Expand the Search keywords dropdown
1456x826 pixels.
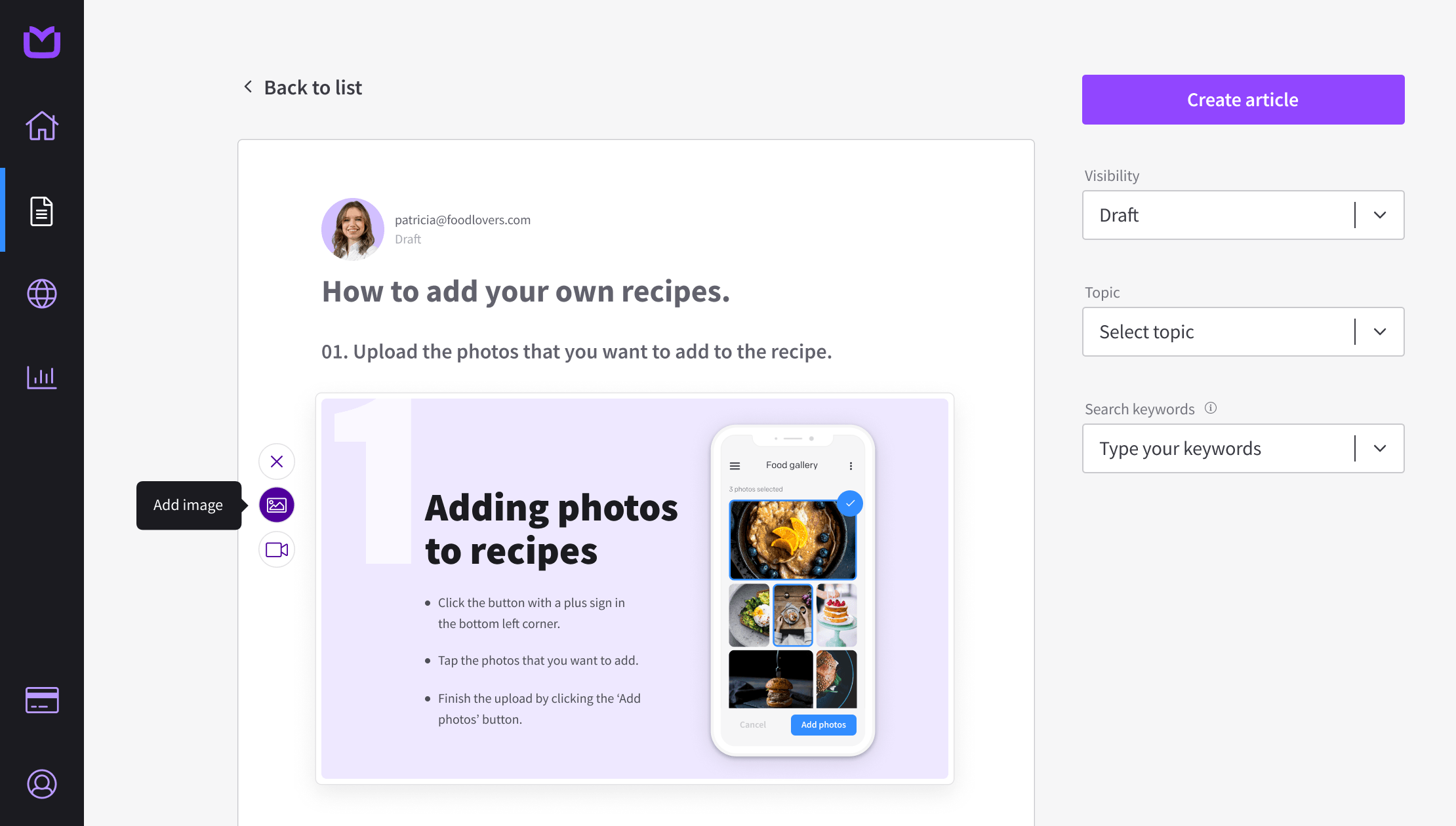pos(1380,448)
